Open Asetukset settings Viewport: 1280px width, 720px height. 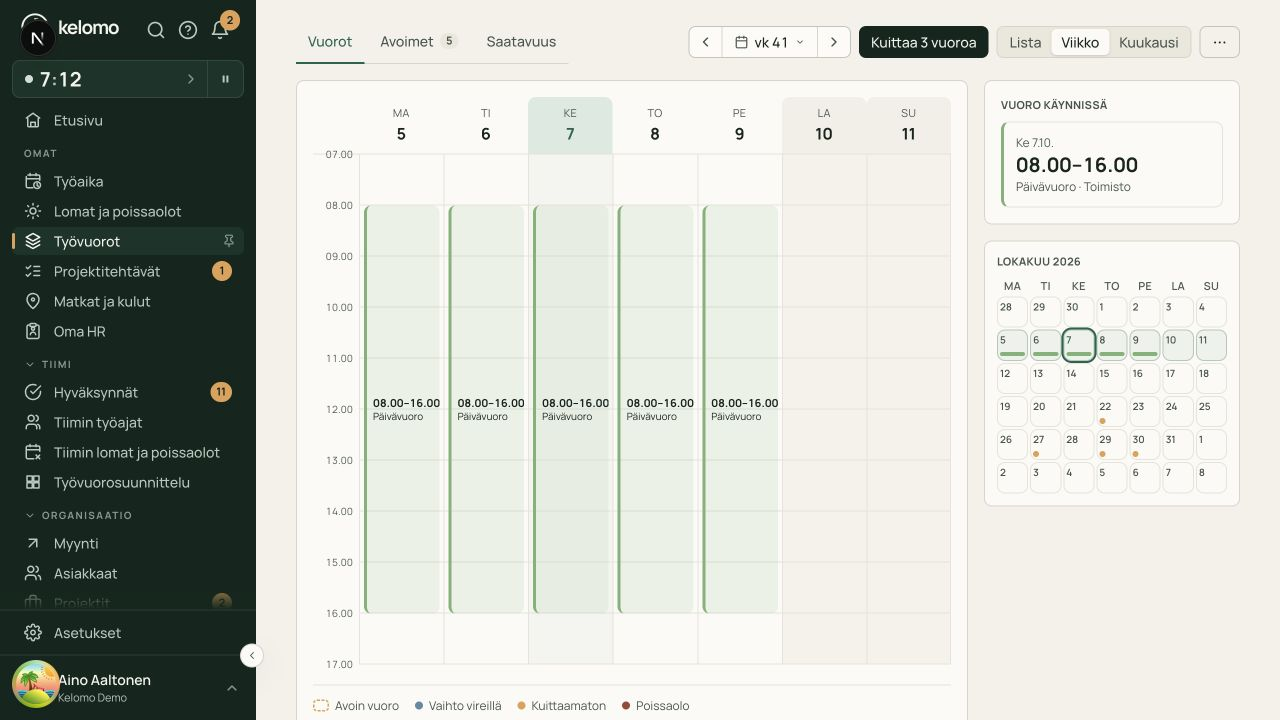pyautogui.click(x=128, y=633)
